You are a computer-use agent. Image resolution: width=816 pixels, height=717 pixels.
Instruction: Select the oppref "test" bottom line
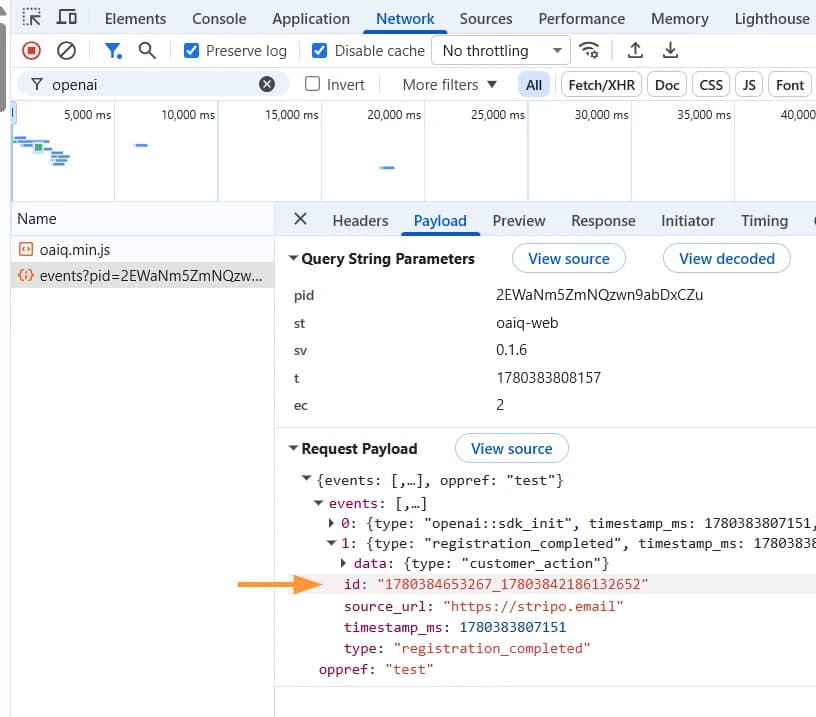(x=376, y=669)
